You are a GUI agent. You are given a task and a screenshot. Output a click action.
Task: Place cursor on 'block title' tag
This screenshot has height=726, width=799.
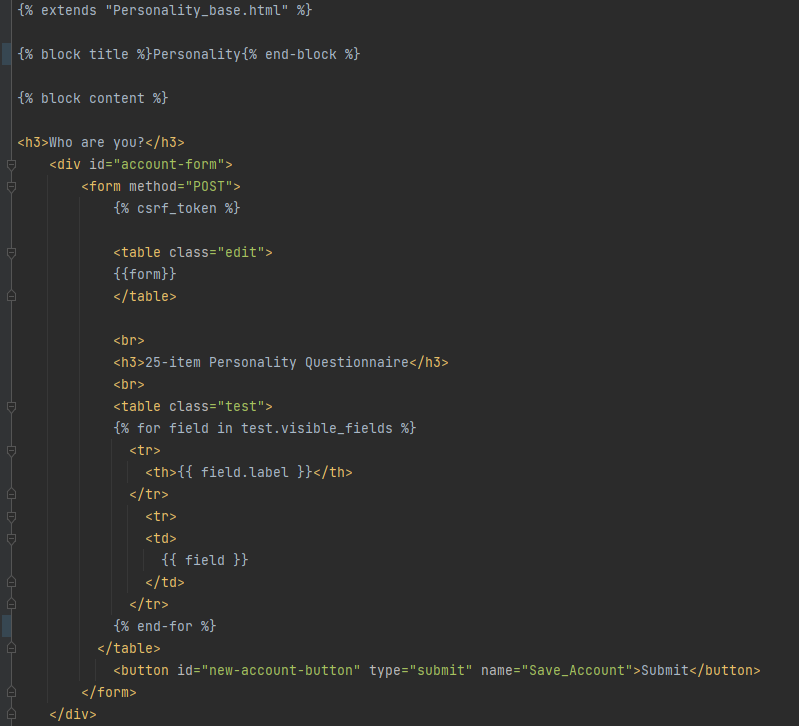(x=85, y=55)
